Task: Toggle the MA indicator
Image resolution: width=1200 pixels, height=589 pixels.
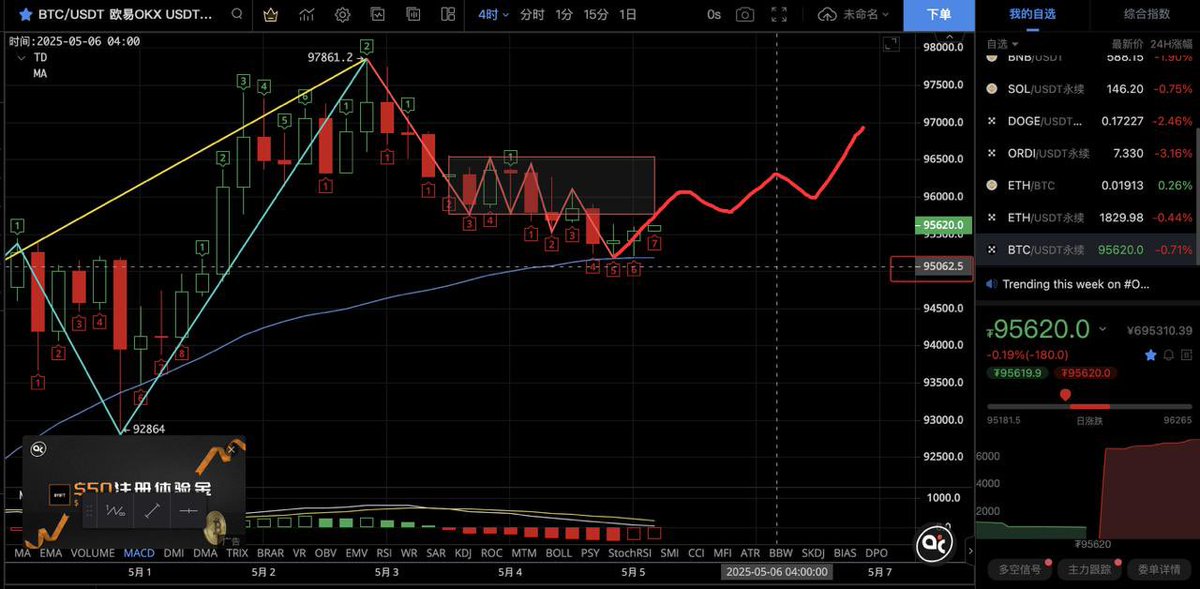Action: click(22, 552)
